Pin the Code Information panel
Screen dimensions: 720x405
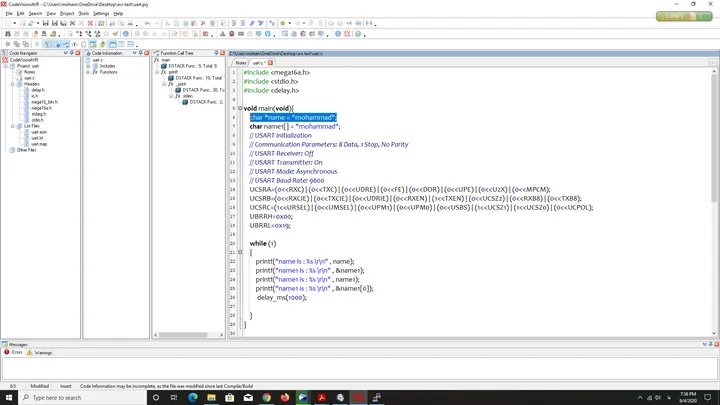pyautogui.click(x=141, y=53)
